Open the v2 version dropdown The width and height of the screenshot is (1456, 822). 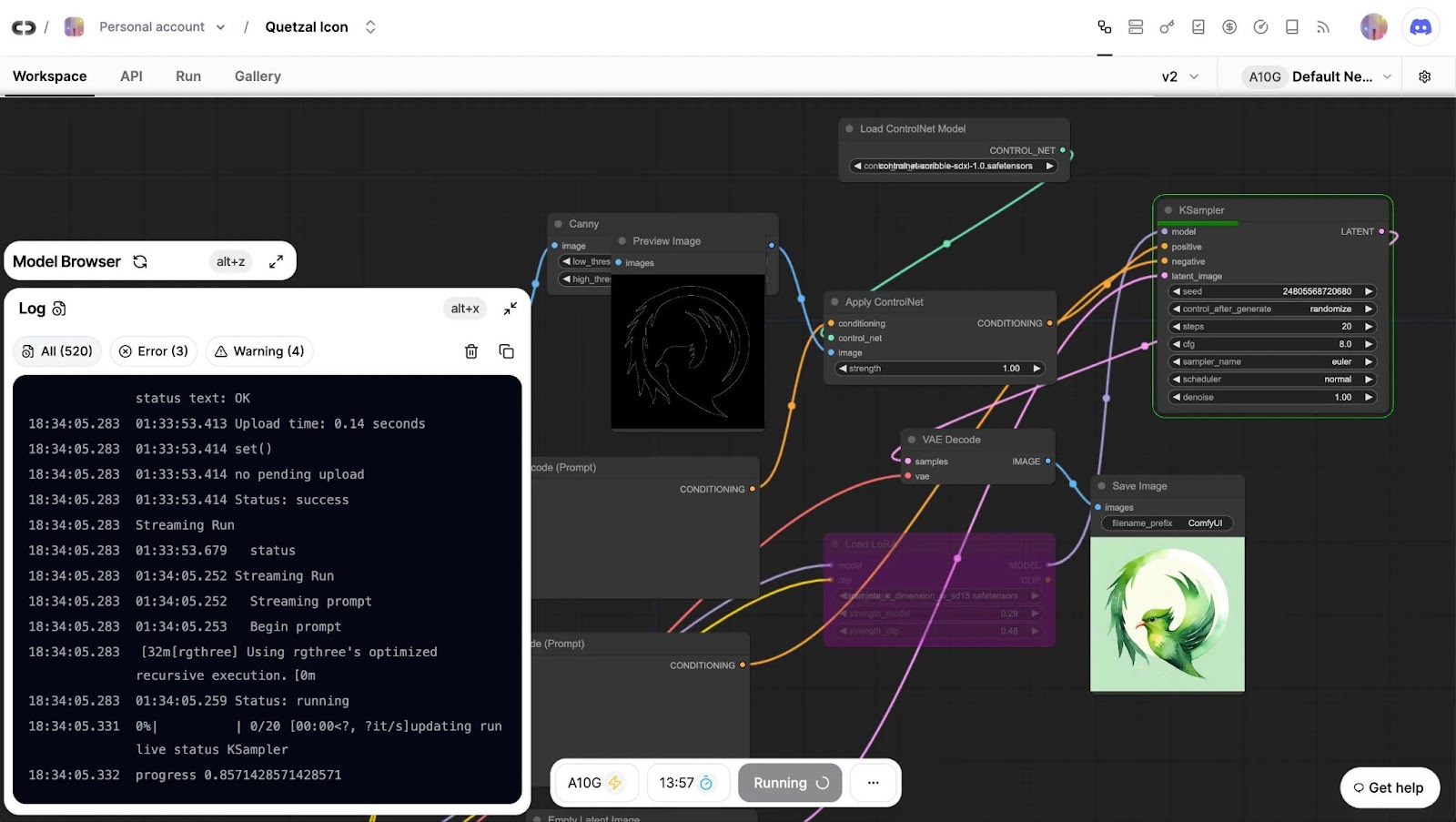pyautogui.click(x=1180, y=77)
